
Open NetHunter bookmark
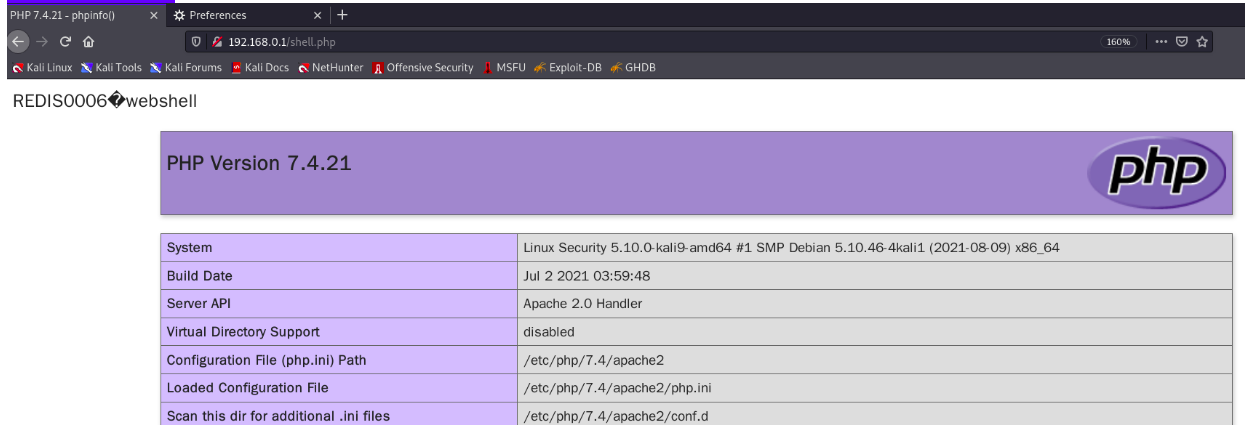331,68
